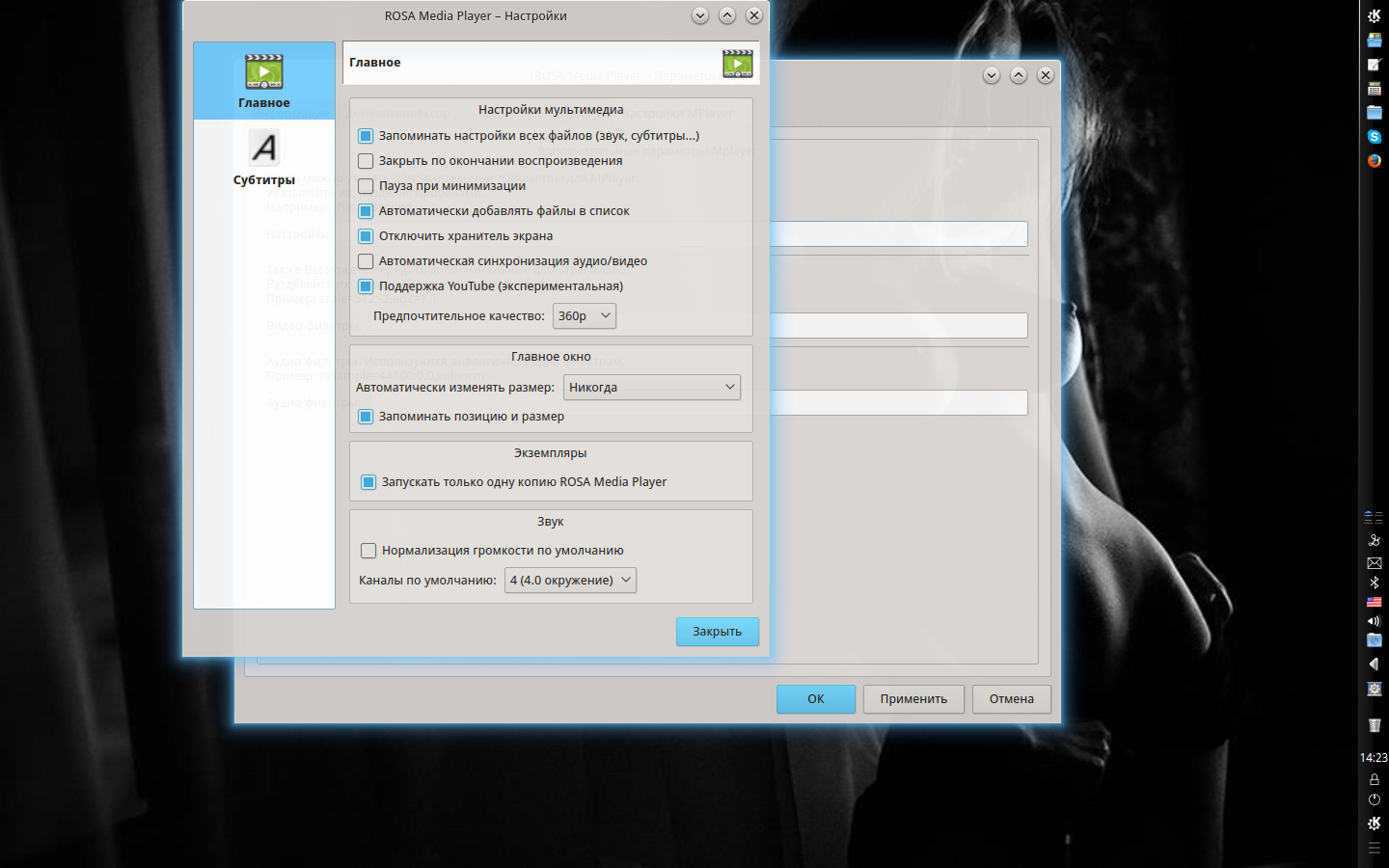The height and width of the screenshot is (868, 1389).
Task: Launch the calculator from the panel
Action: click(x=1375, y=89)
